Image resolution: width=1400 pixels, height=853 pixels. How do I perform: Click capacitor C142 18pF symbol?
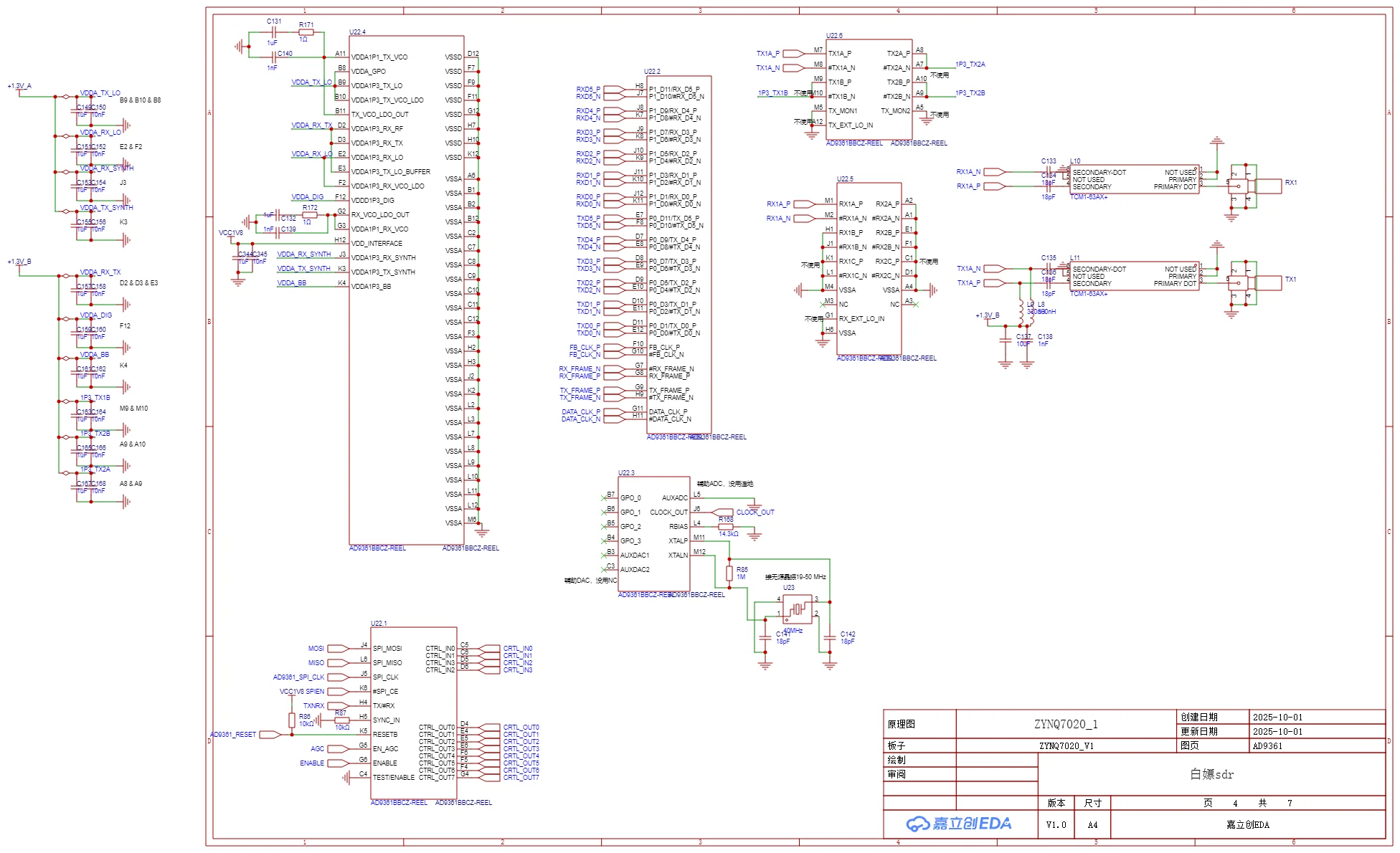pyautogui.click(x=830, y=637)
